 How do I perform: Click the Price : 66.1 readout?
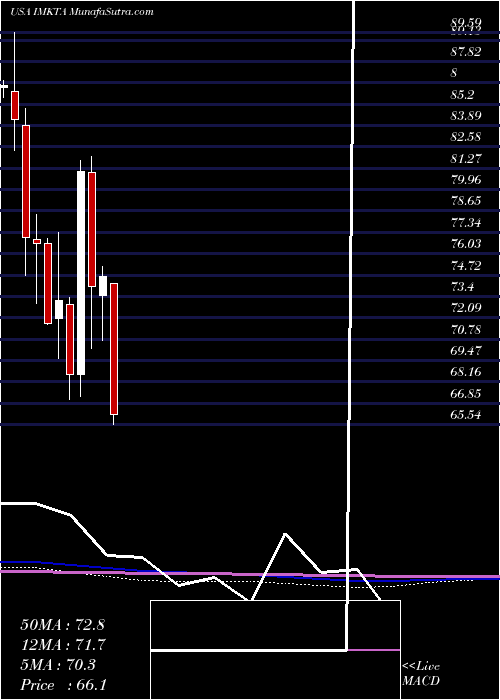[x=63, y=685]
